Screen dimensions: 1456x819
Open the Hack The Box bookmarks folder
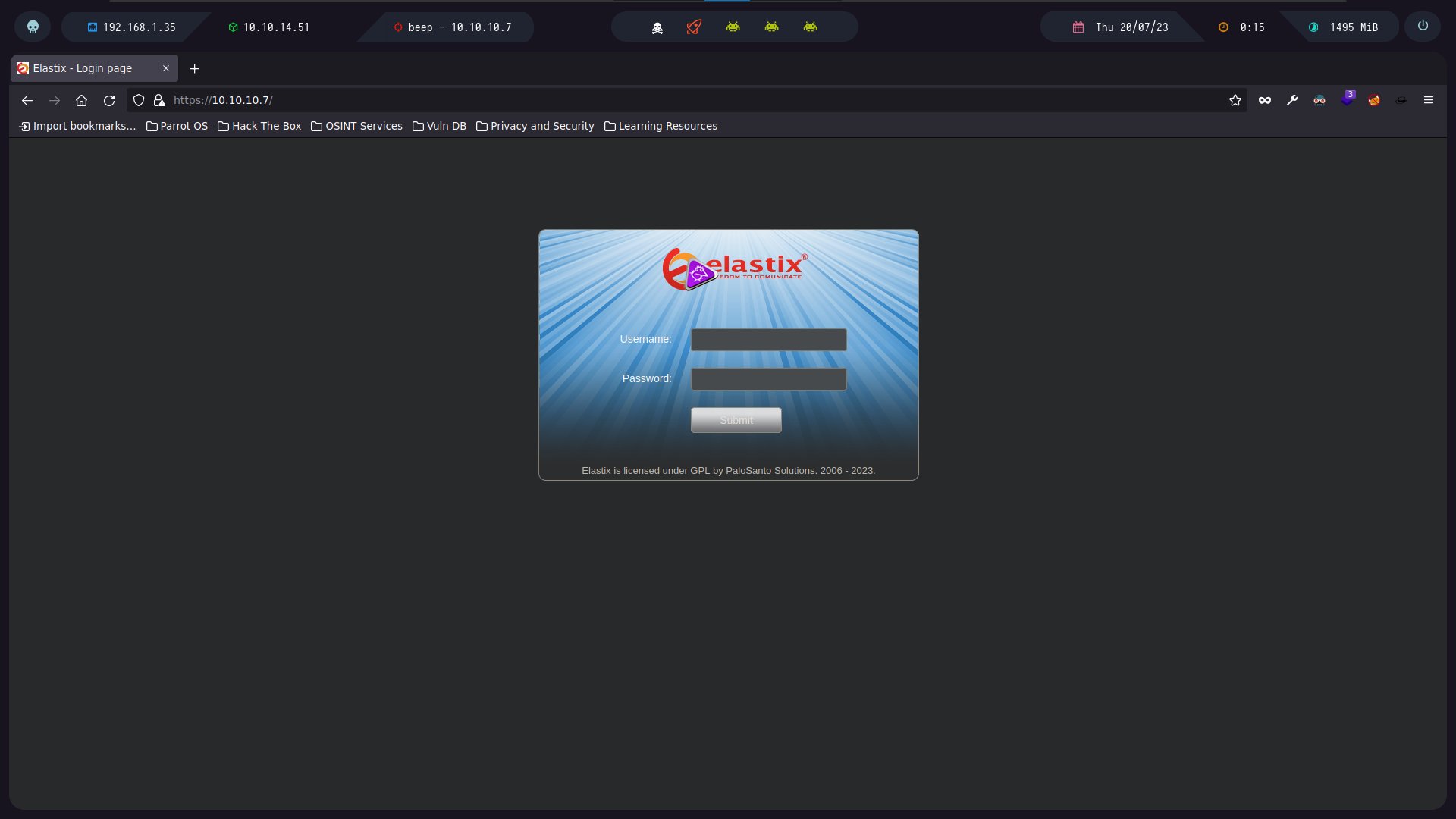(x=259, y=126)
